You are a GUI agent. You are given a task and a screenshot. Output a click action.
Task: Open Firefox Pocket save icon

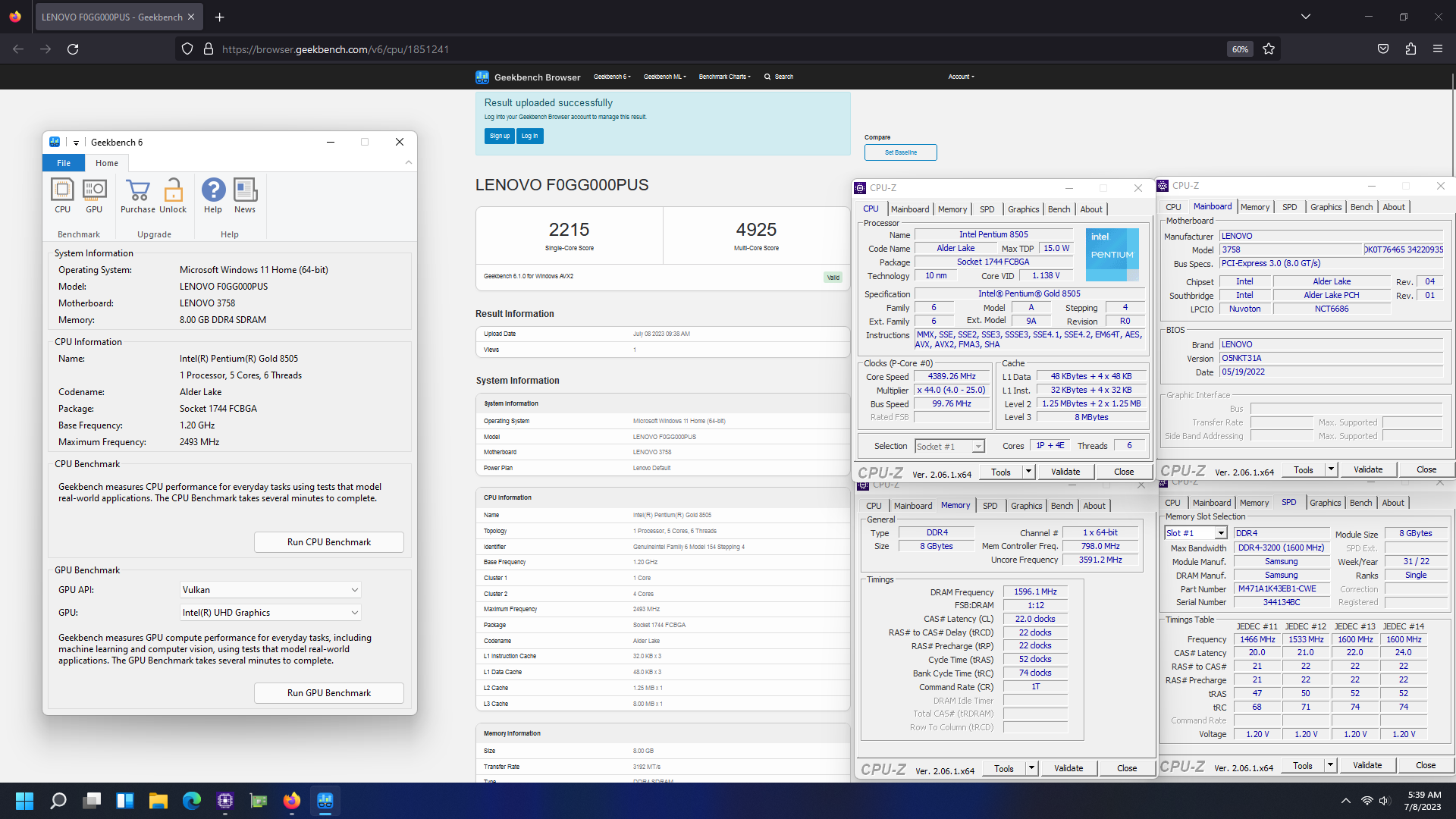tap(1383, 49)
